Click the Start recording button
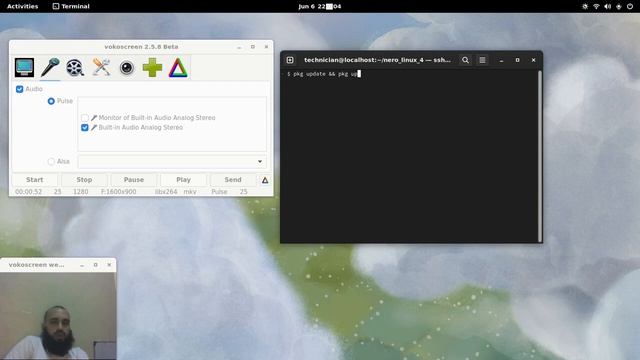The height and width of the screenshot is (360, 640). click(35, 180)
